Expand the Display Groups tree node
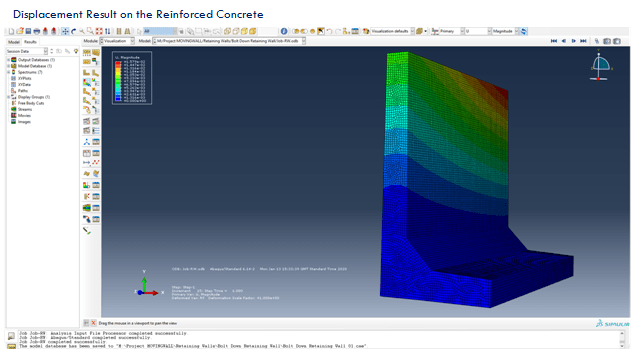Image resolution: width=640 pixels, height=360 pixels. [x=8, y=97]
